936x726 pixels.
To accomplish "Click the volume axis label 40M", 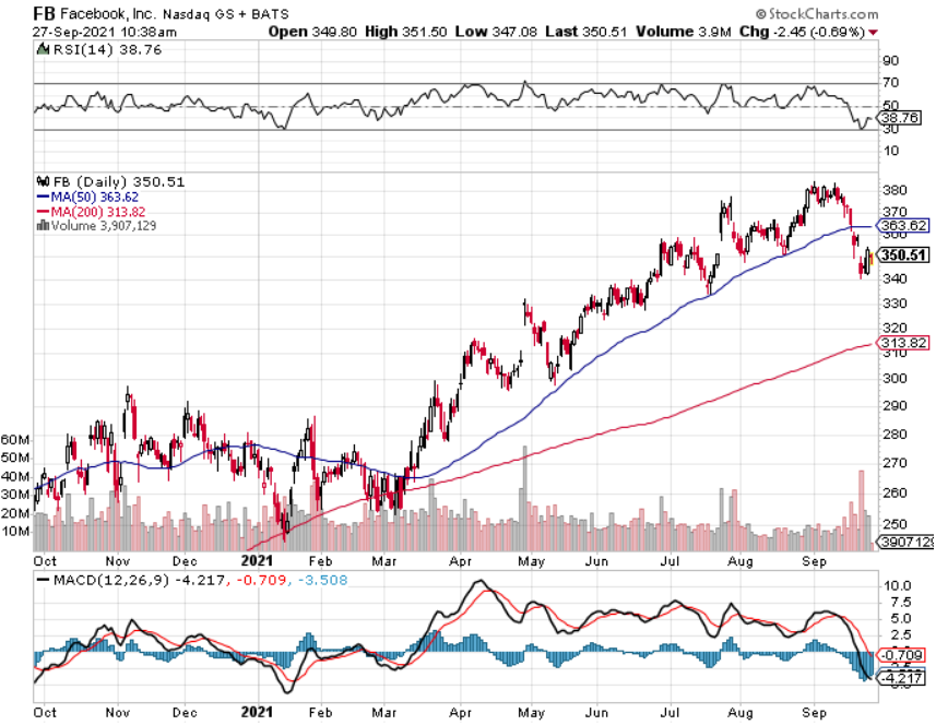I will point(15,476).
